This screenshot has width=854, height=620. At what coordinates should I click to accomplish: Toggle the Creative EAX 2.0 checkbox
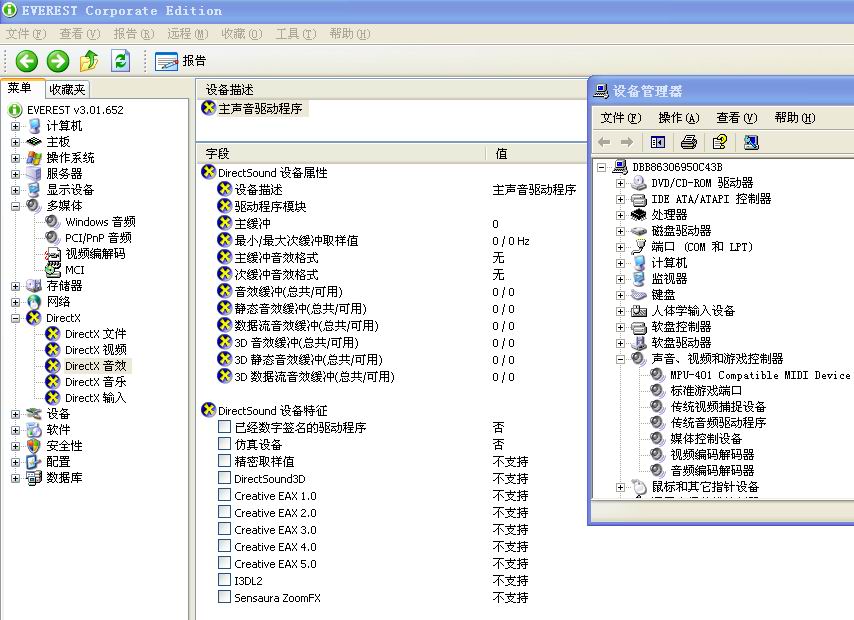[225, 513]
